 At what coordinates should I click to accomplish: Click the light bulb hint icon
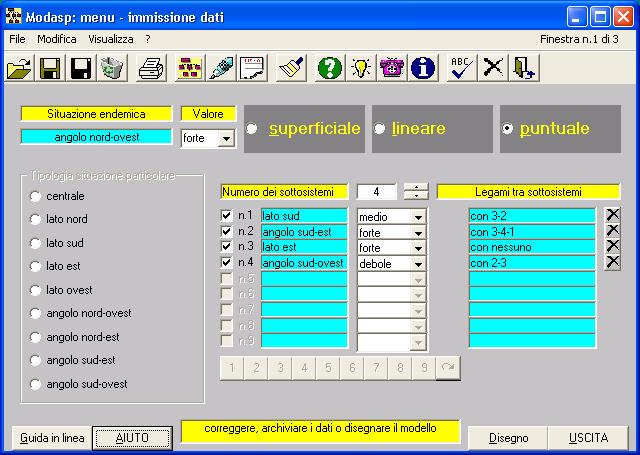click(361, 68)
